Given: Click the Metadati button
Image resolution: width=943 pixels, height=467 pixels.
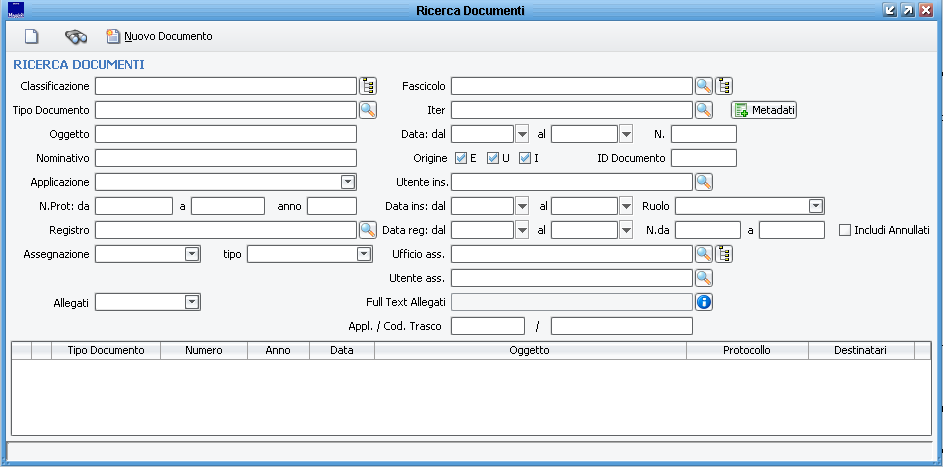Looking at the screenshot, I should tap(765, 110).
